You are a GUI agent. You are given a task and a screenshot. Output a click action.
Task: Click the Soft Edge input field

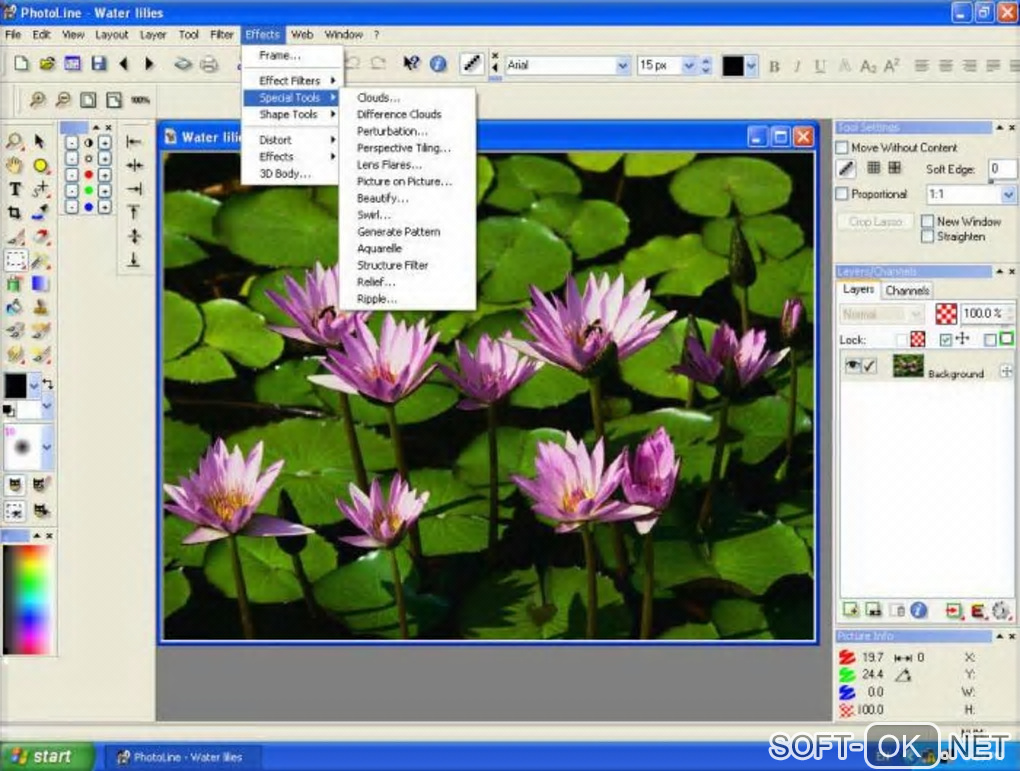pos(1002,169)
